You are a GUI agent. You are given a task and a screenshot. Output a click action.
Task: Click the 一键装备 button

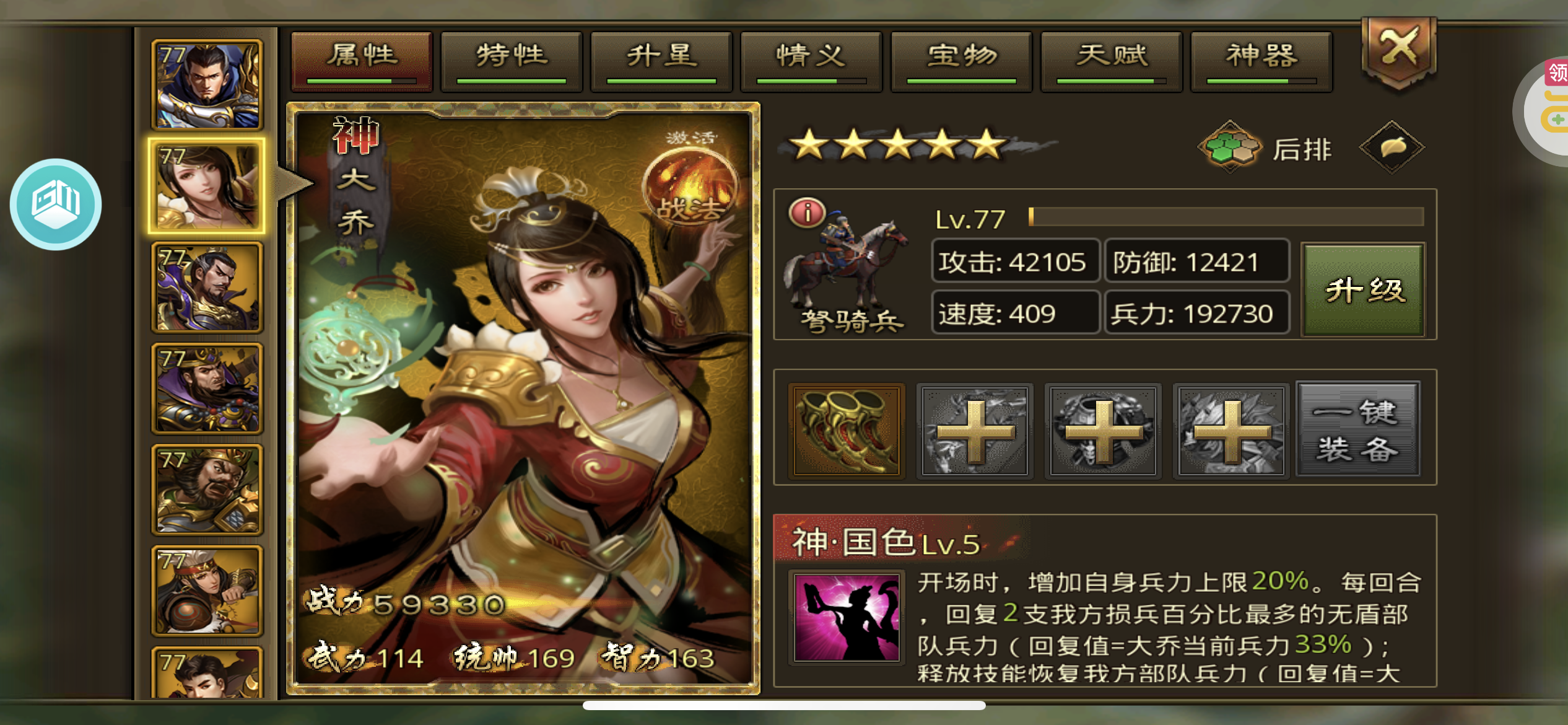1357,431
